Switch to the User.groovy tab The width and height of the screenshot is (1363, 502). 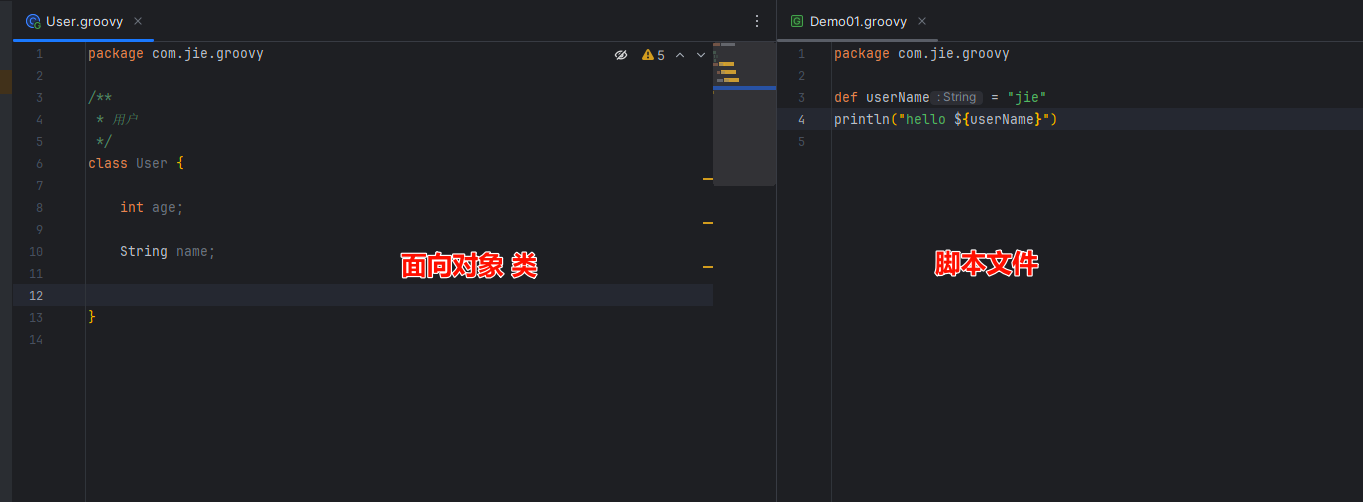pos(84,21)
